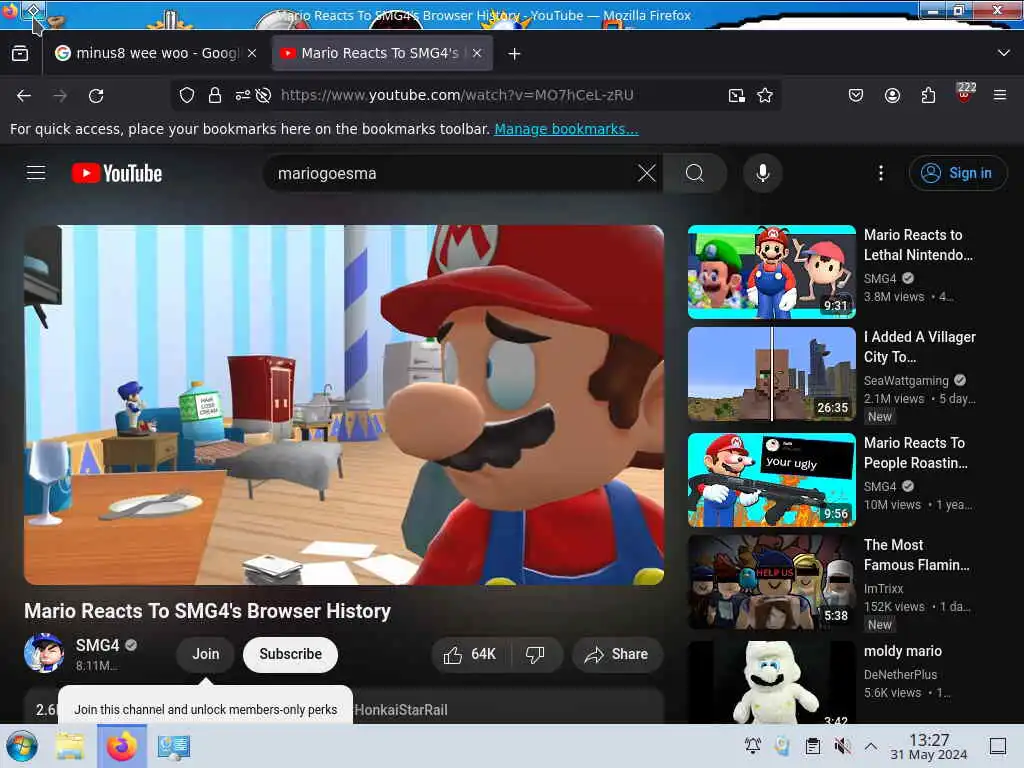This screenshot has height=768, width=1024.
Task: Expand the list all tabs chevron
Action: tap(1004, 54)
